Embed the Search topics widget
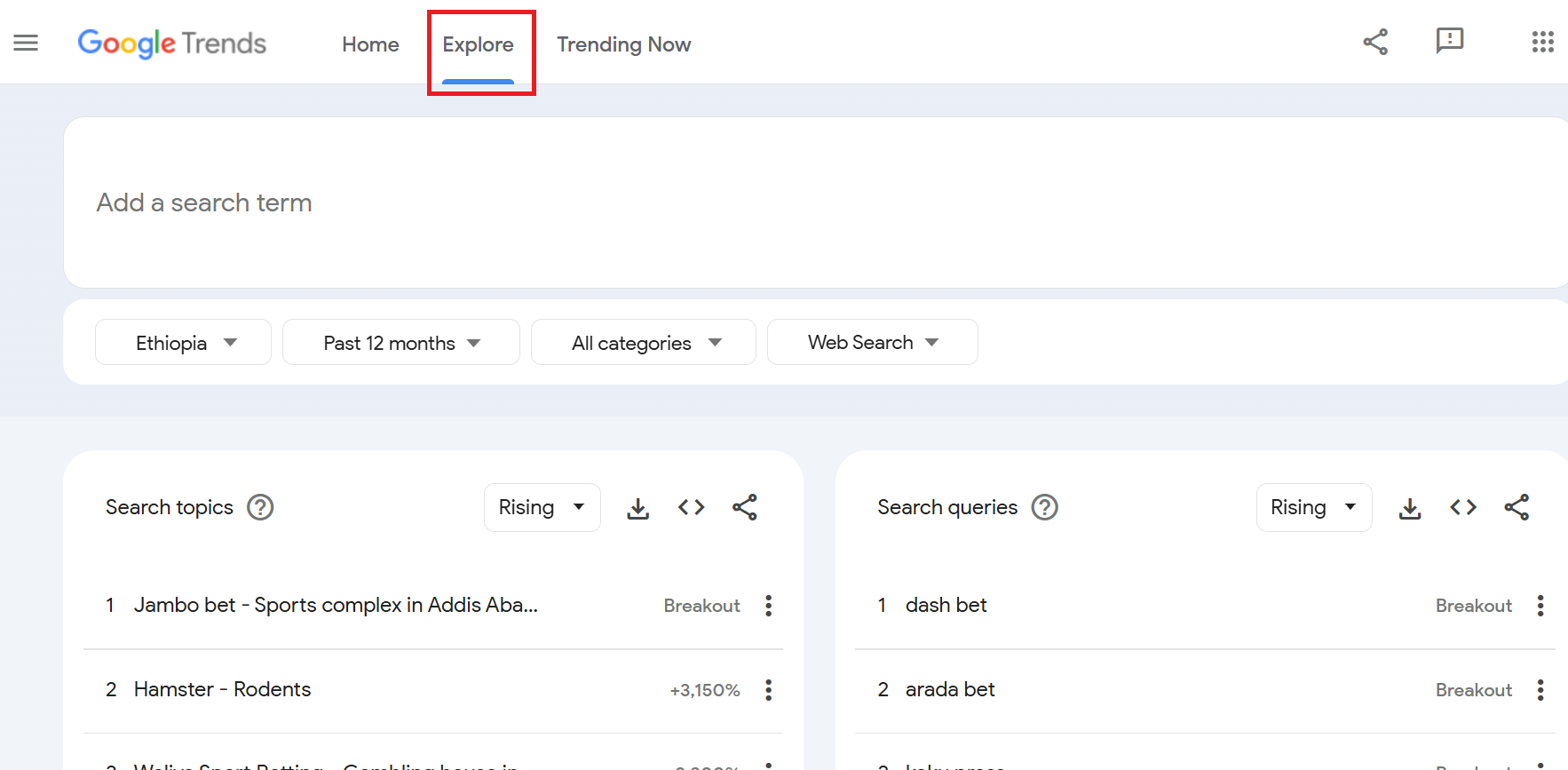 [692, 507]
